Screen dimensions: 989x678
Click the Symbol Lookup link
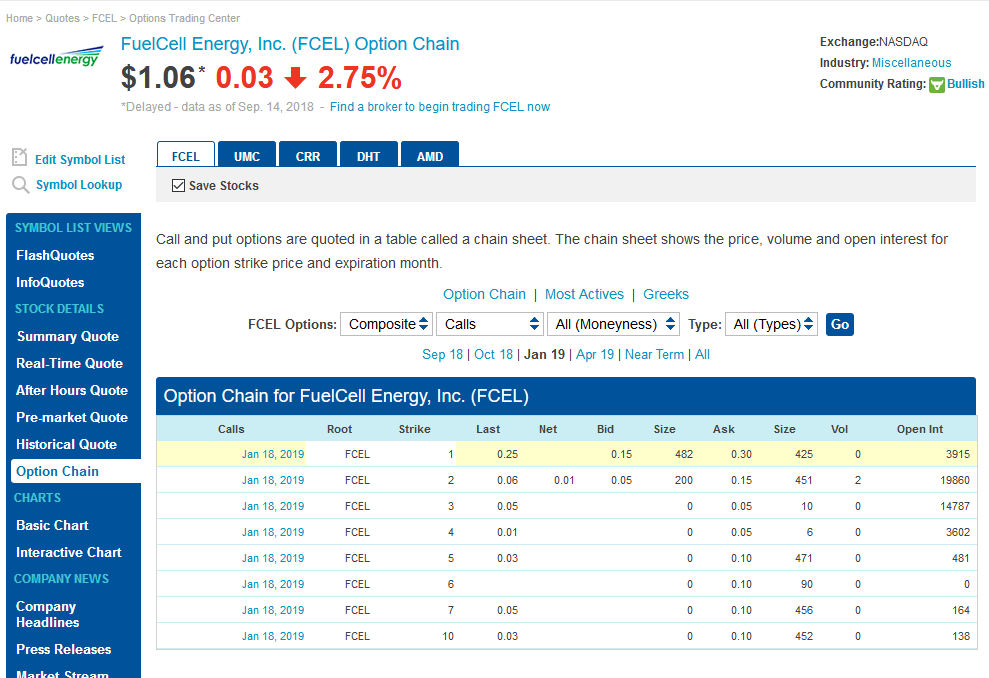pyautogui.click(x=79, y=185)
